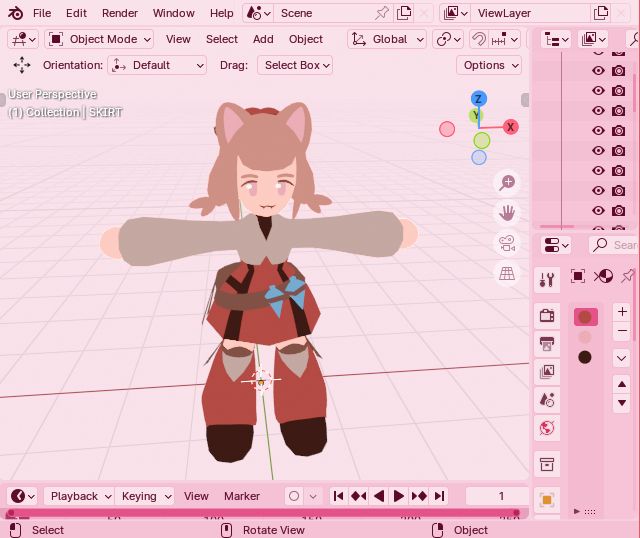Screen dimensions: 640x538
Task: Open the Help menu
Action: point(222,13)
